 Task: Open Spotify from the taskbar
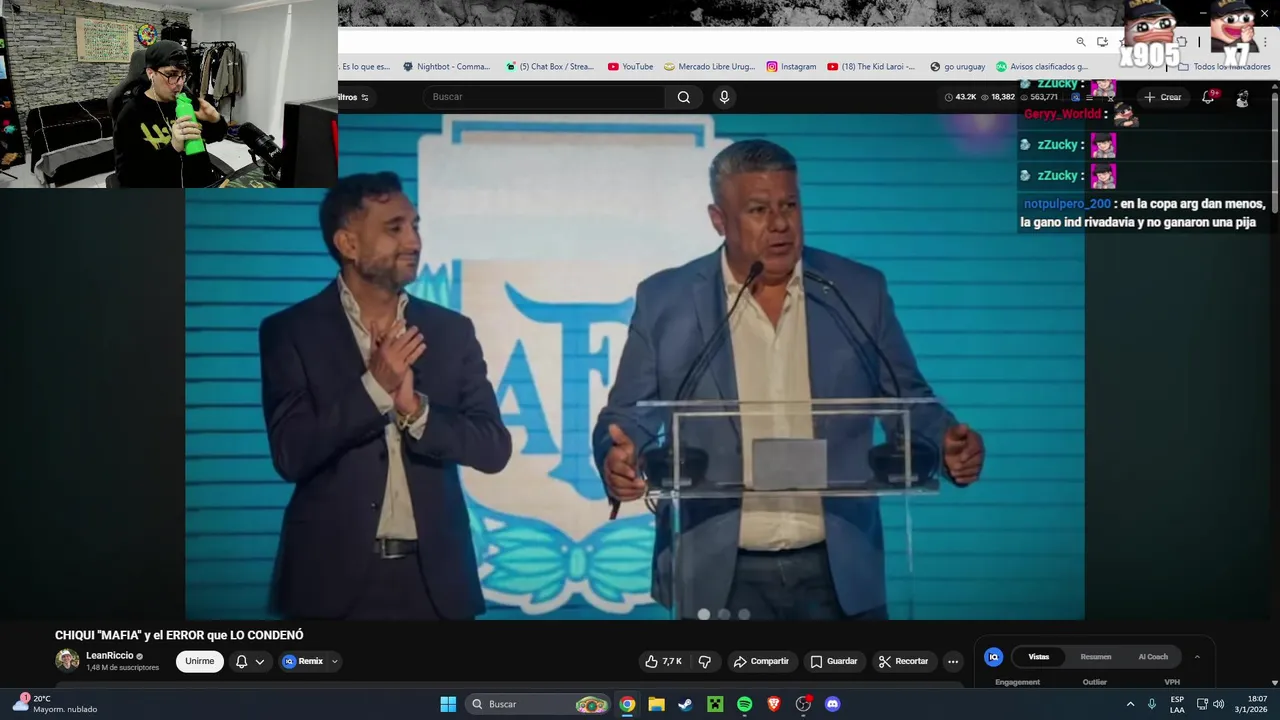(744, 704)
